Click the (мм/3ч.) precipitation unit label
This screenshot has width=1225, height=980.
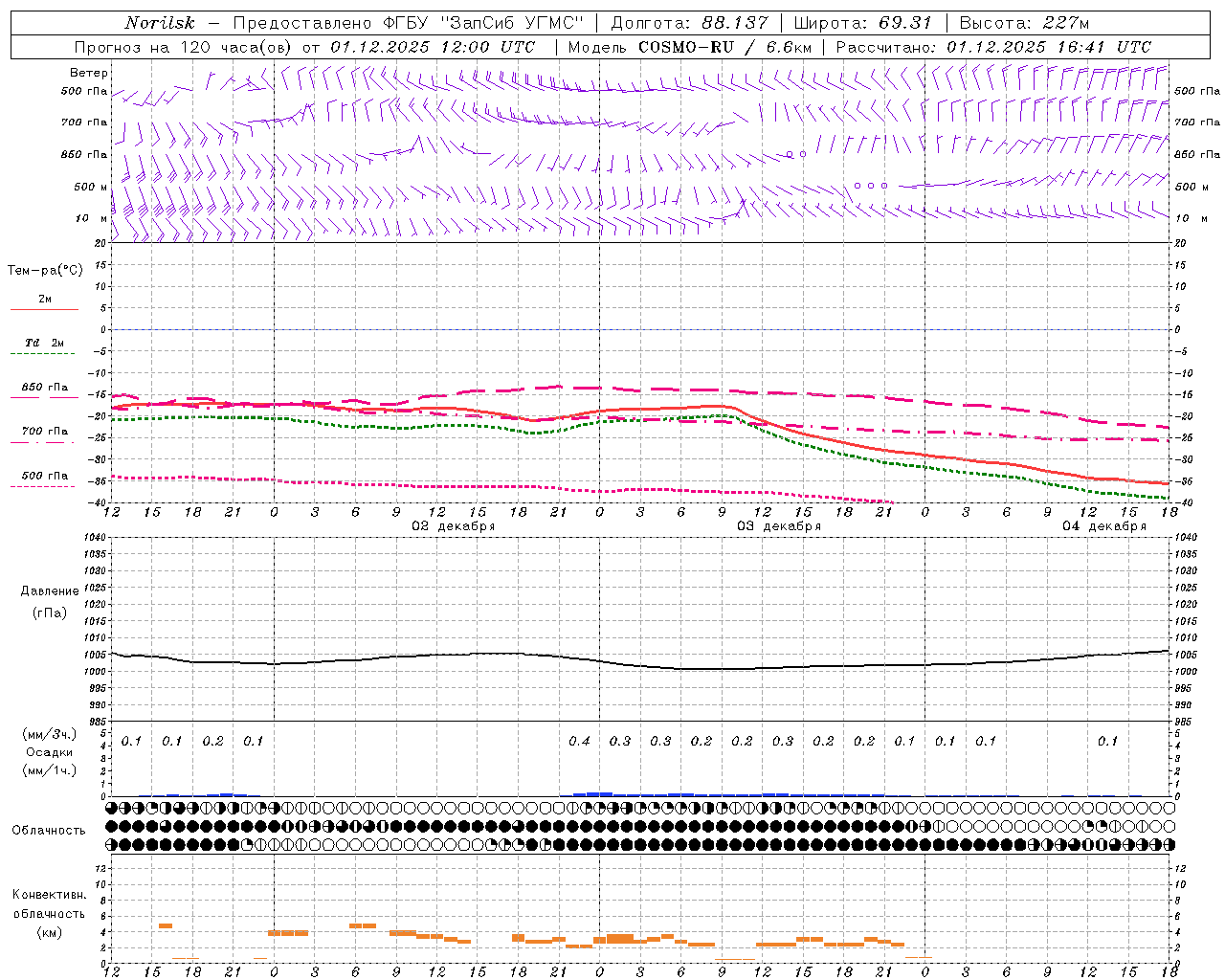(x=50, y=734)
